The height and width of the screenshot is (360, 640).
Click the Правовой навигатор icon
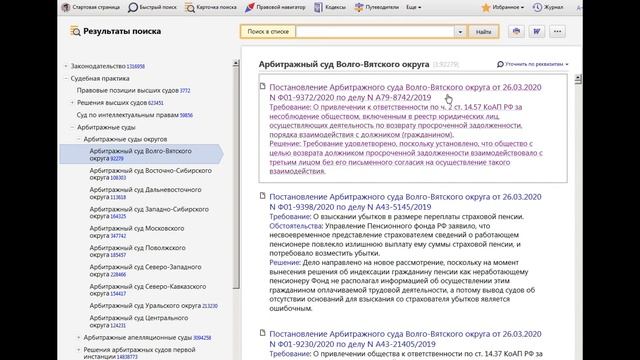pos(249,7)
